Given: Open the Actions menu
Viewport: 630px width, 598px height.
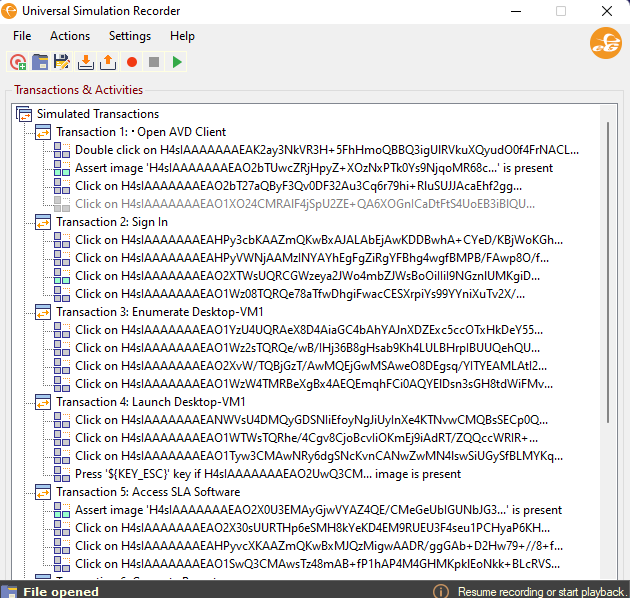Looking at the screenshot, I should click(70, 36).
